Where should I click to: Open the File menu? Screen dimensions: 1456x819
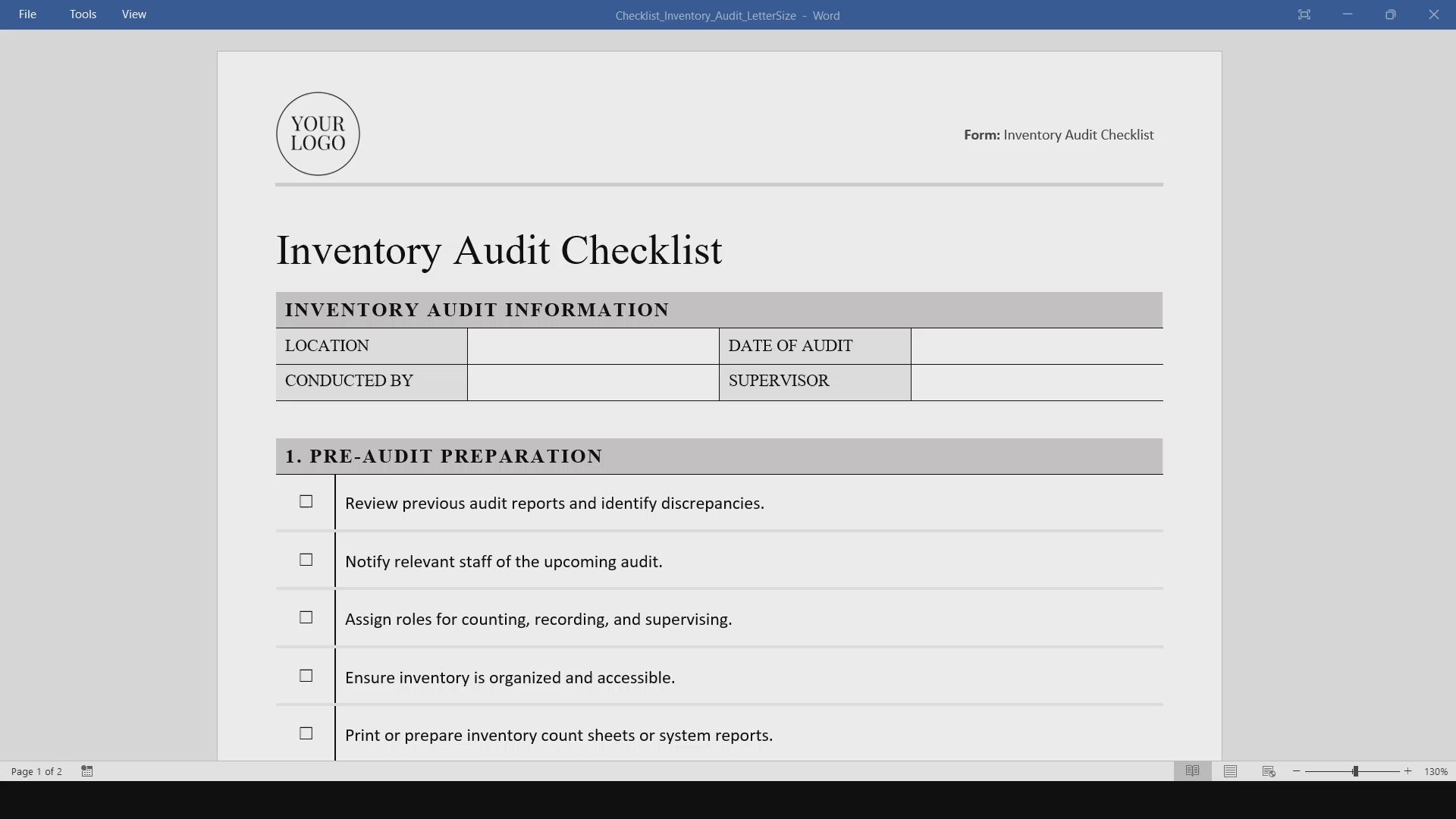coord(27,14)
